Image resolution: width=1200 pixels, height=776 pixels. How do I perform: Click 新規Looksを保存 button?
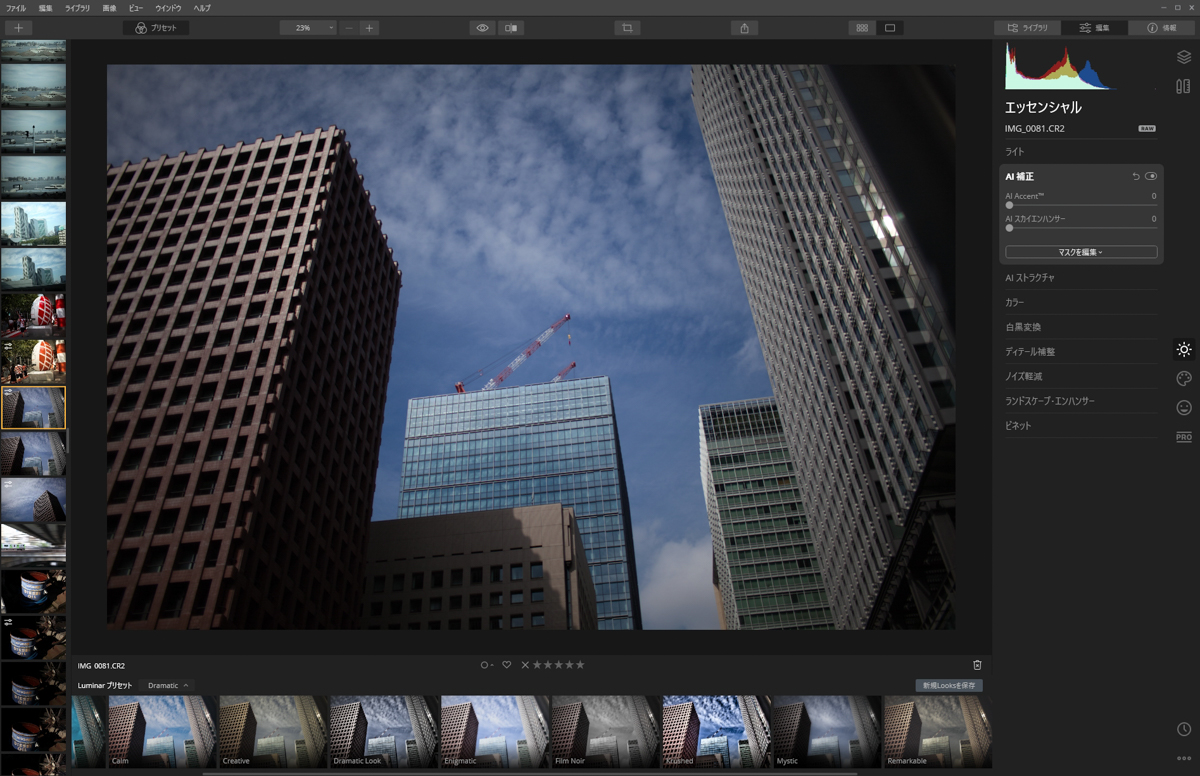pyautogui.click(x=949, y=686)
